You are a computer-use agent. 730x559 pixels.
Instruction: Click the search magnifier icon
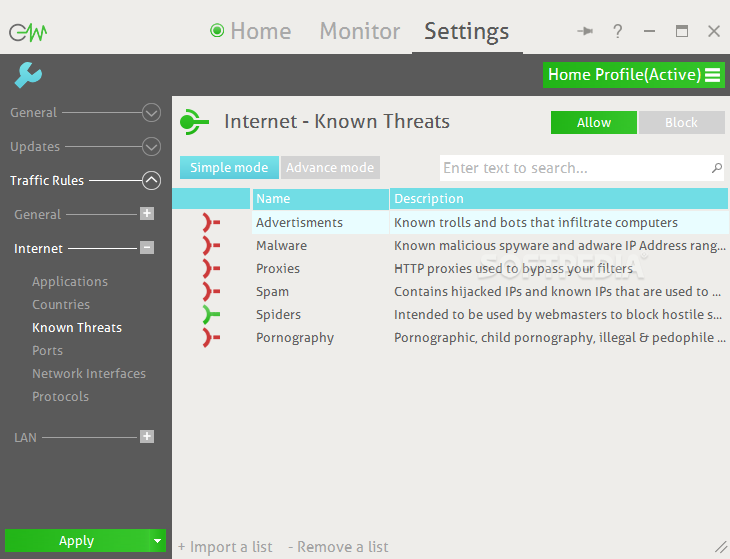click(717, 168)
